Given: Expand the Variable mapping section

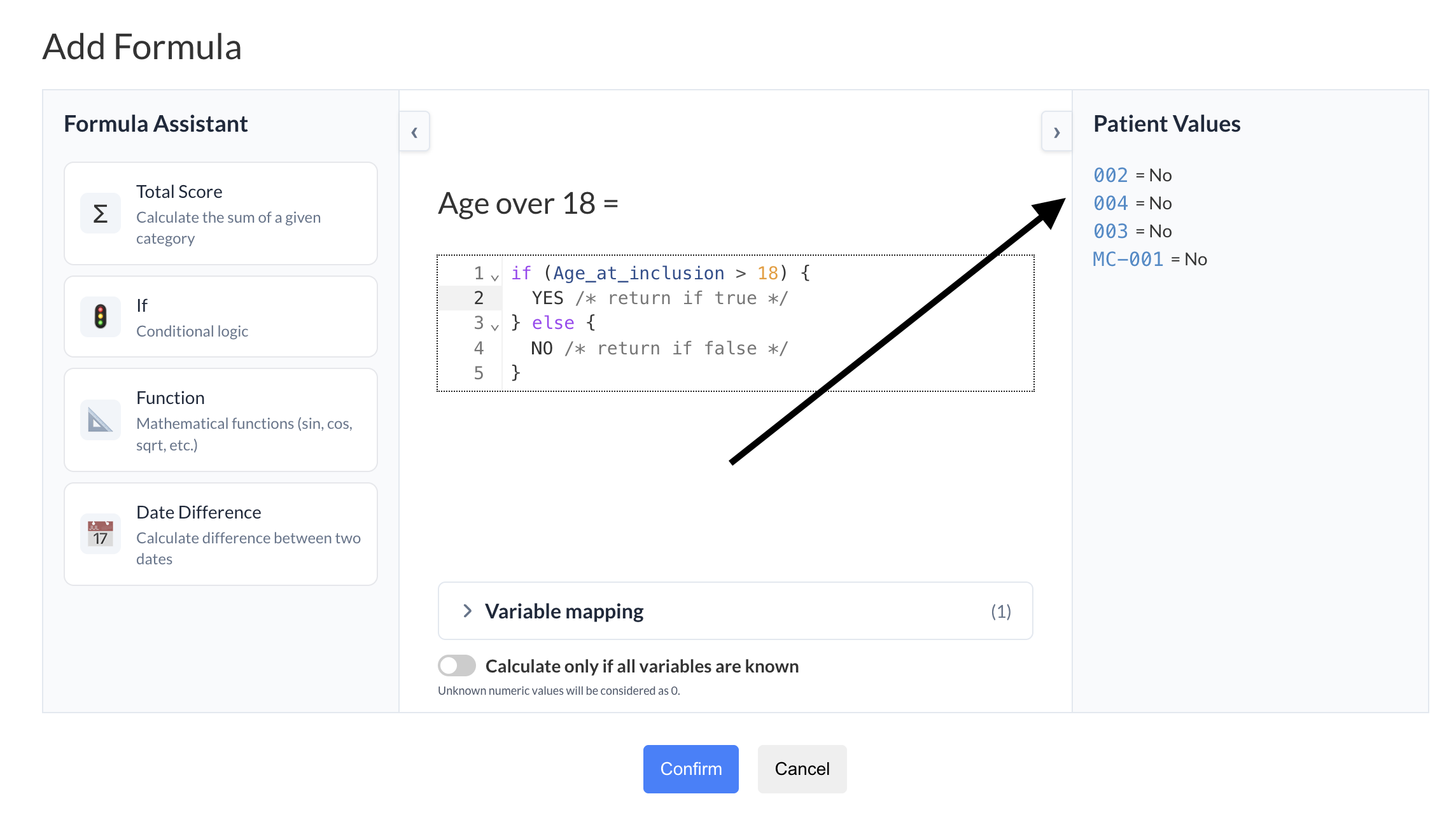Looking at the screenshot, I should coord(564,611).
